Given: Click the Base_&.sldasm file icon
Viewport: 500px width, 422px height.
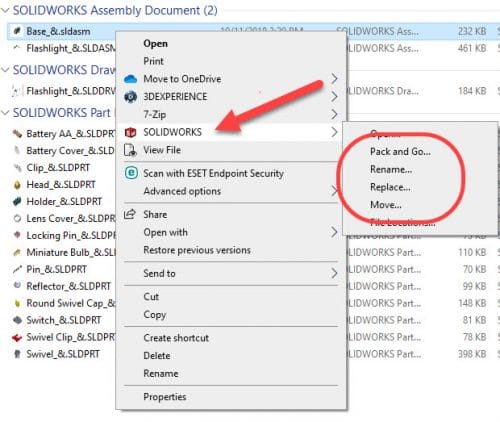Looking at the screenshot, I should tap(17, 31).
